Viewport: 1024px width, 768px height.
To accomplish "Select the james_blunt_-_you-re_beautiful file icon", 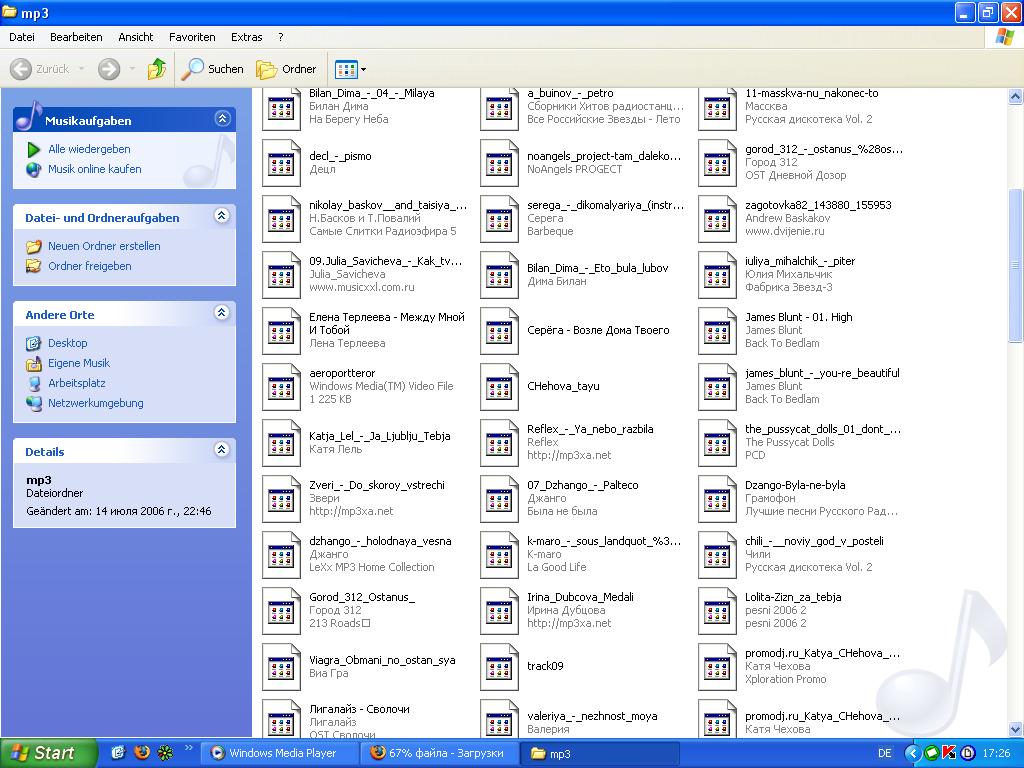I will [718, 387].
